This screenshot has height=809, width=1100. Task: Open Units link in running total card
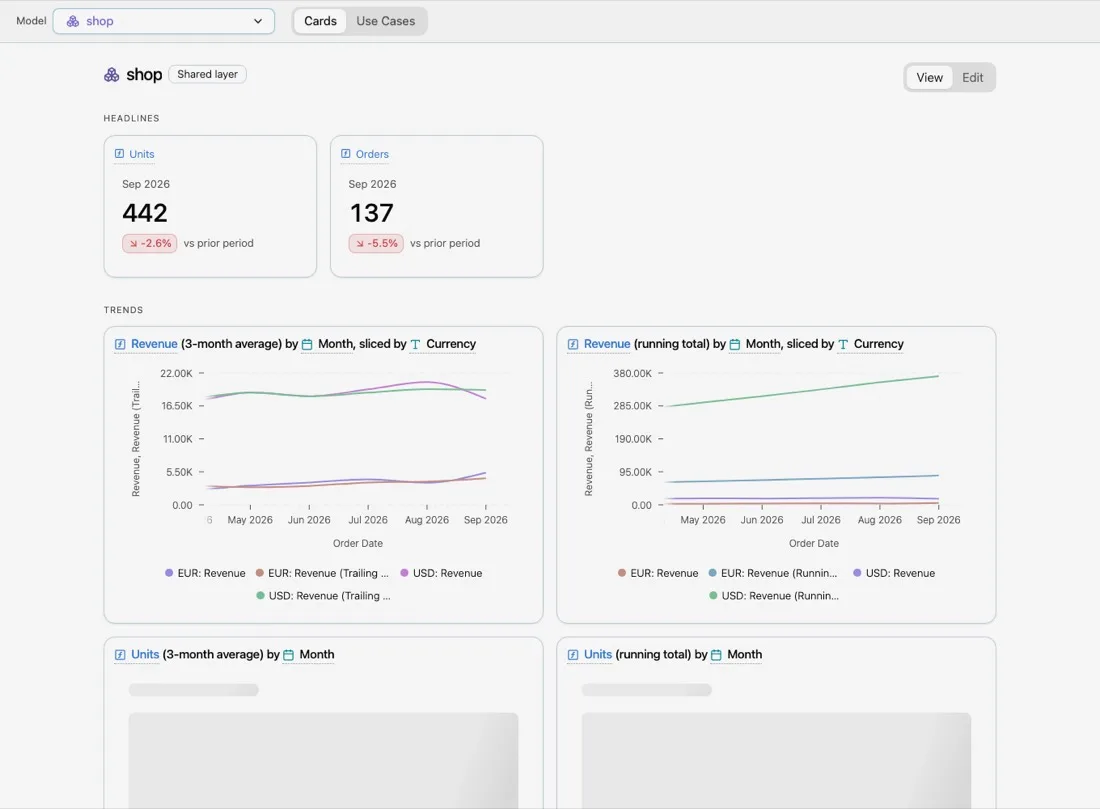(x=598, y=654)
